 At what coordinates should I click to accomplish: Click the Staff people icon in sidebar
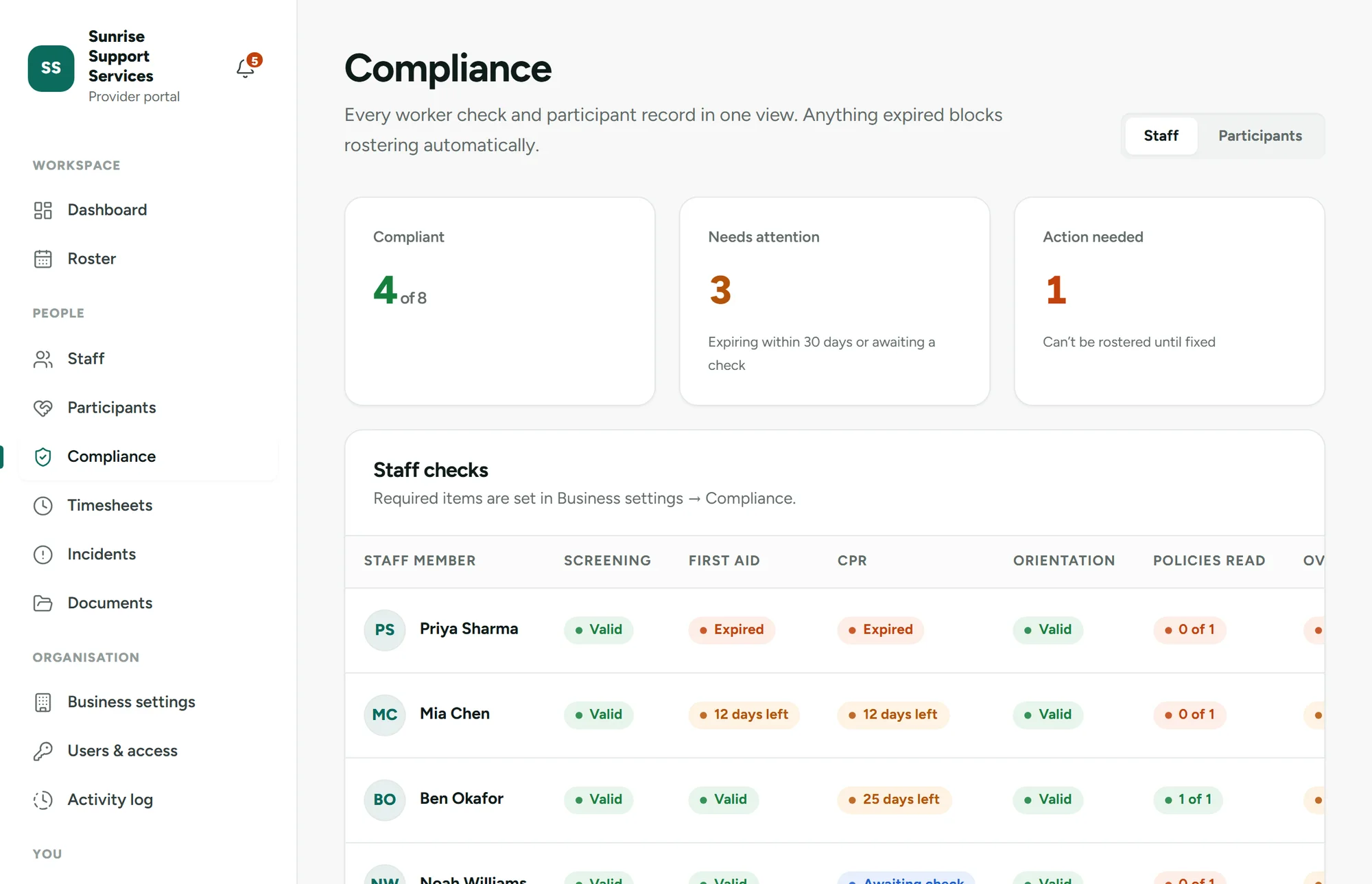(43, 359)
